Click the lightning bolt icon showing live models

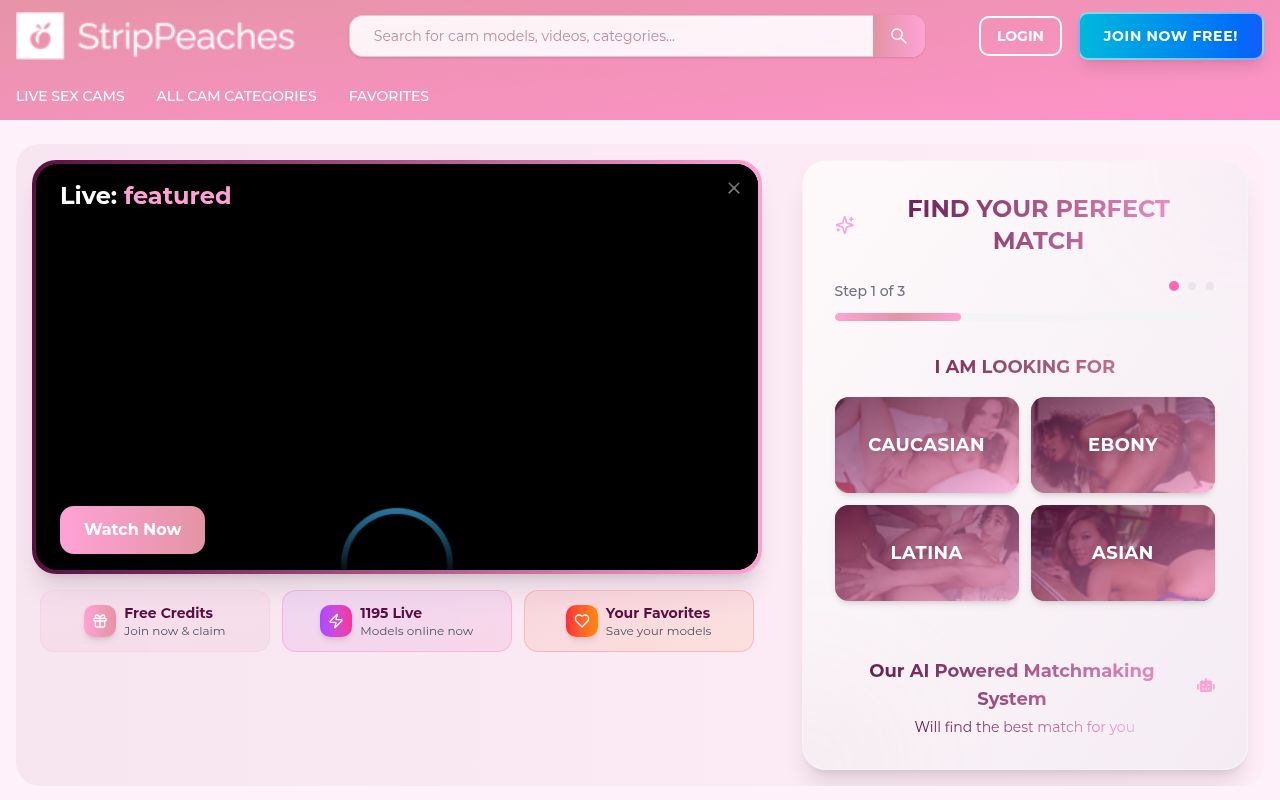[336, 620]
